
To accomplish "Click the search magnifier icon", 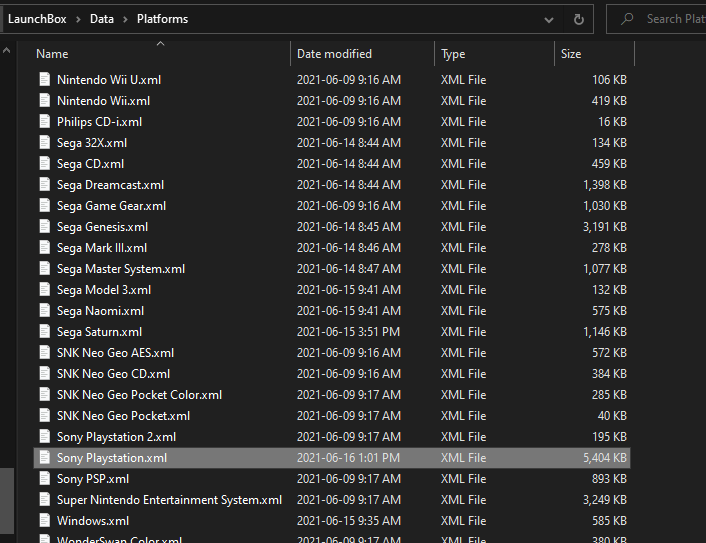I will click(x=627, y=19).
